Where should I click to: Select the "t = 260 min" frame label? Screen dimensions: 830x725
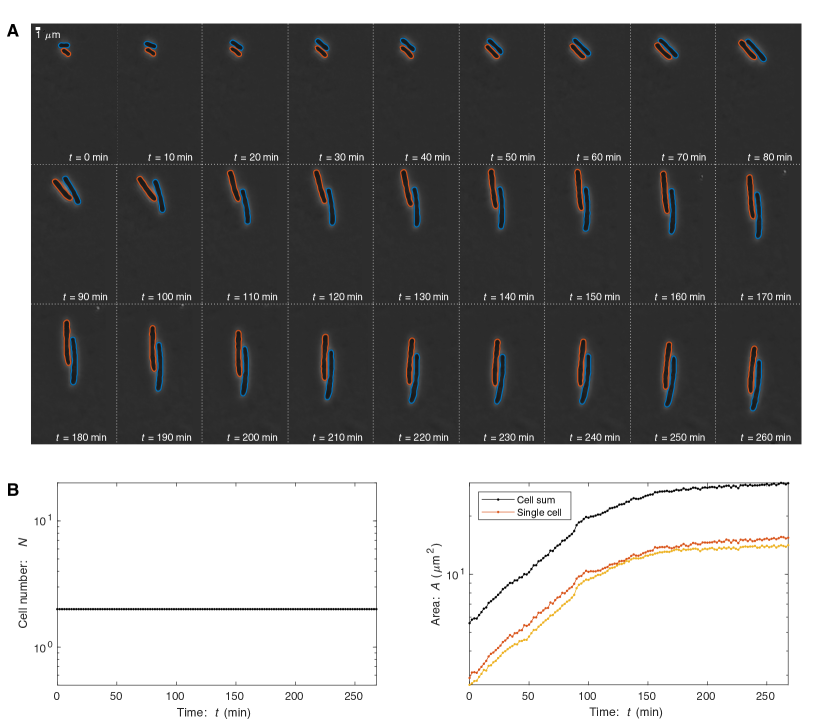tap(765, 438)
